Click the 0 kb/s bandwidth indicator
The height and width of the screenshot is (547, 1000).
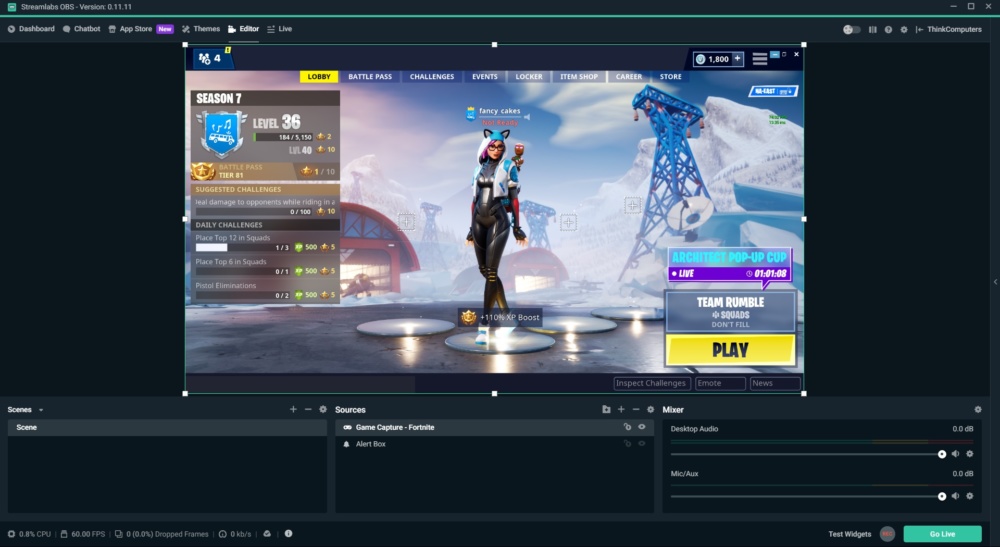[x=235, y=534]
